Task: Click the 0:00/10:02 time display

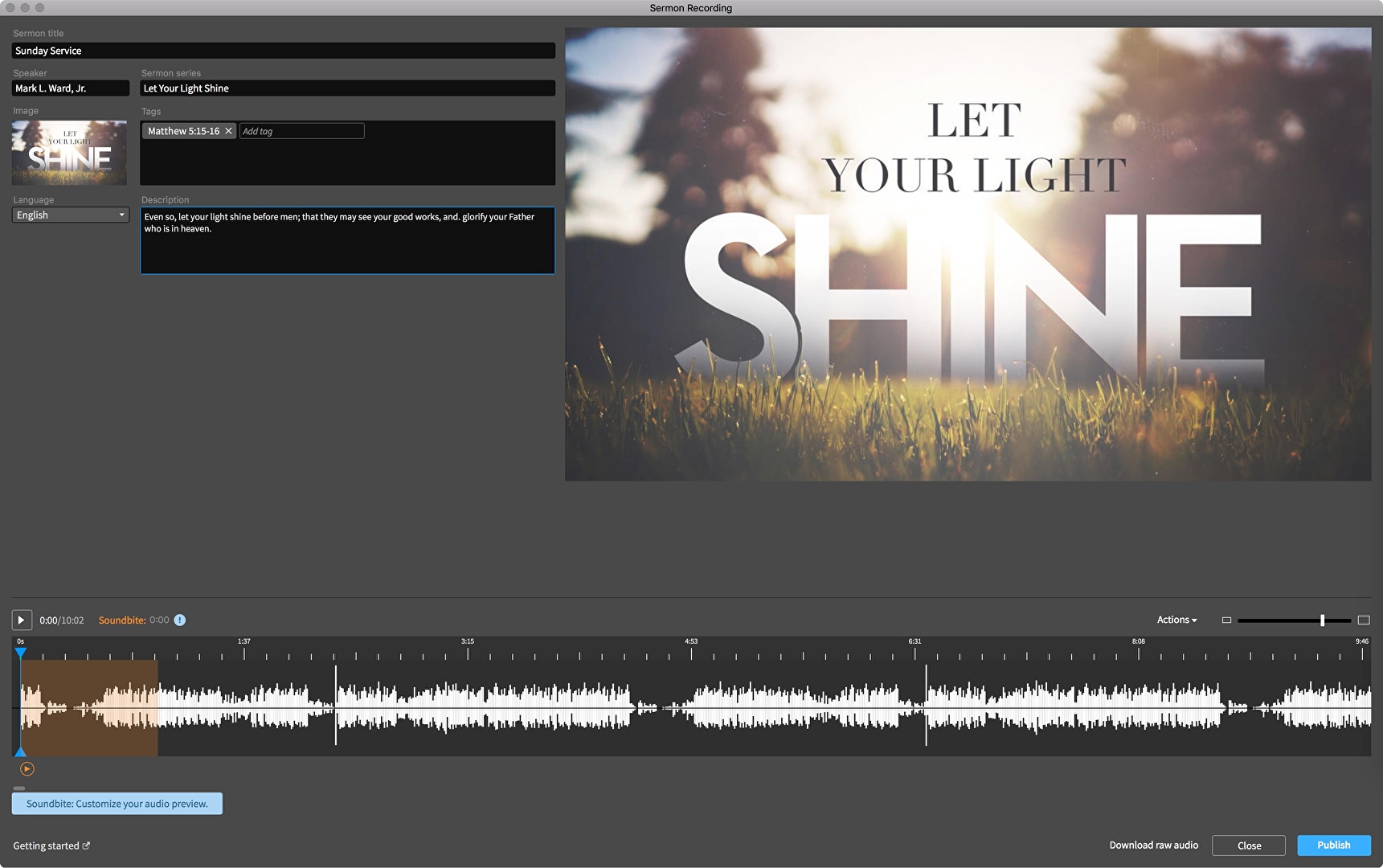Action: pos(62,620)
